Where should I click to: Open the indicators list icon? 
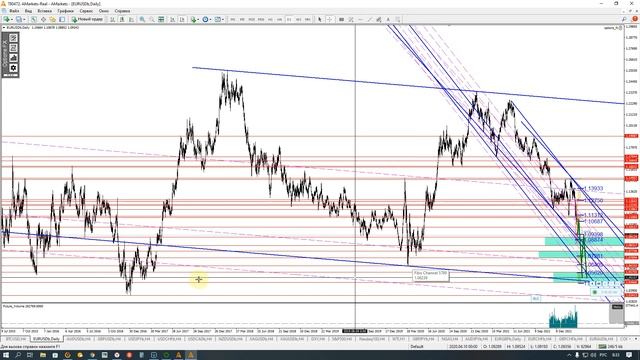[193, 19]
